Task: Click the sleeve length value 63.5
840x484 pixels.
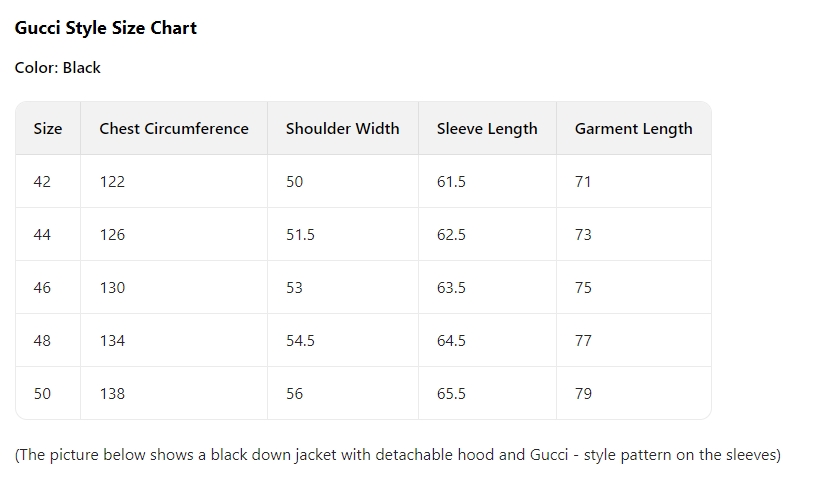Action: click(451, 288)
